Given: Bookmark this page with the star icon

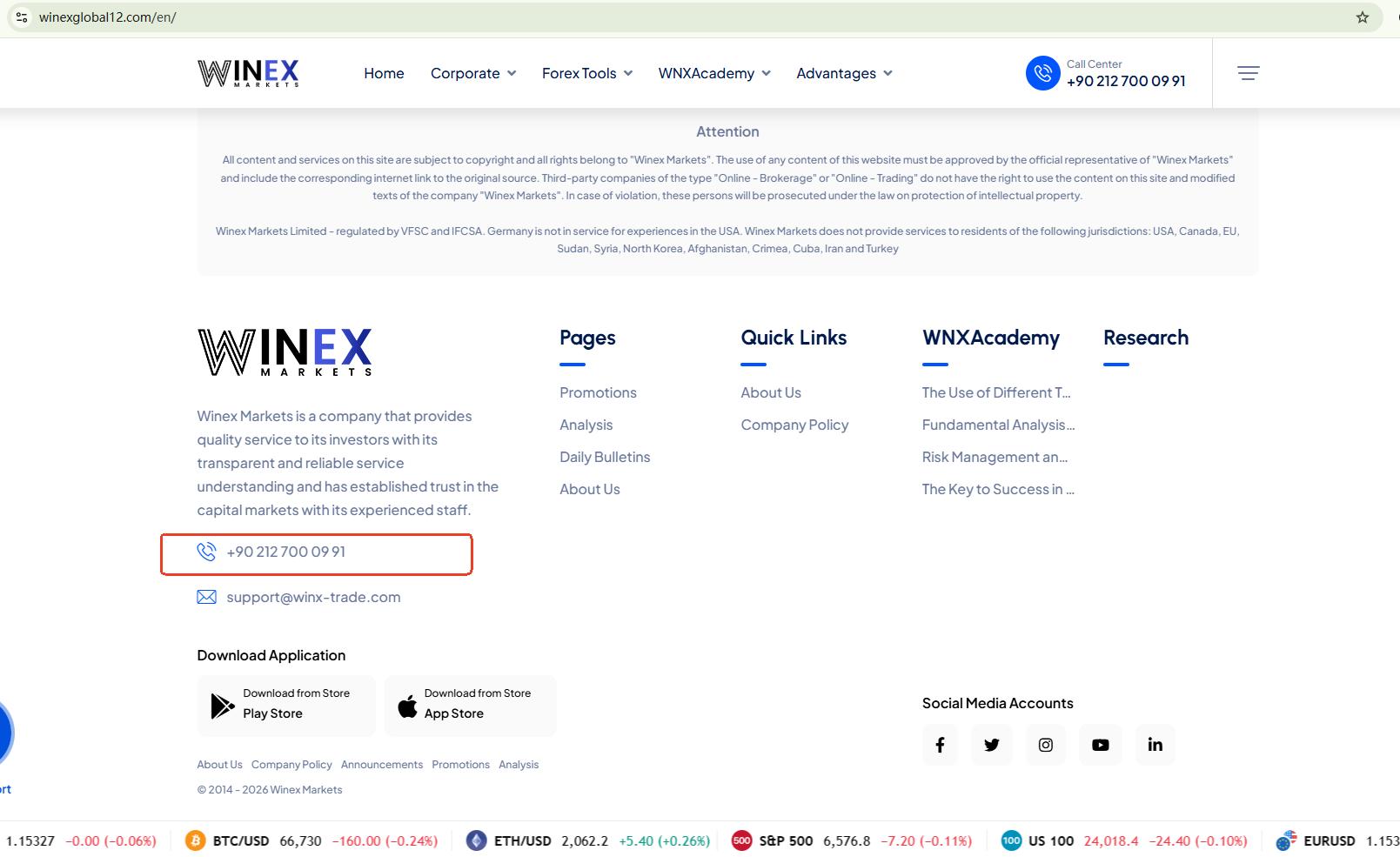Looking at the screenshot, I should tap(1363, 17).
